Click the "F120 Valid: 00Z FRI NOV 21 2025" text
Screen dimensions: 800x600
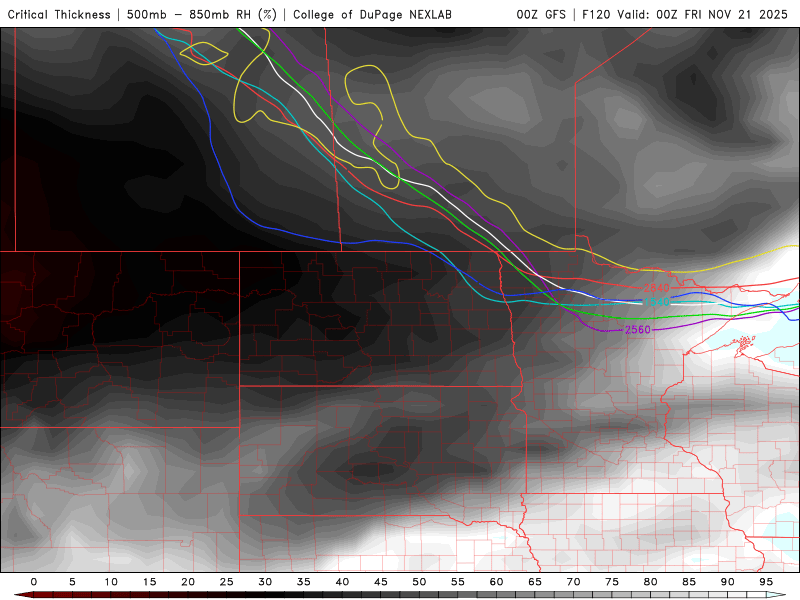point(685,15)
